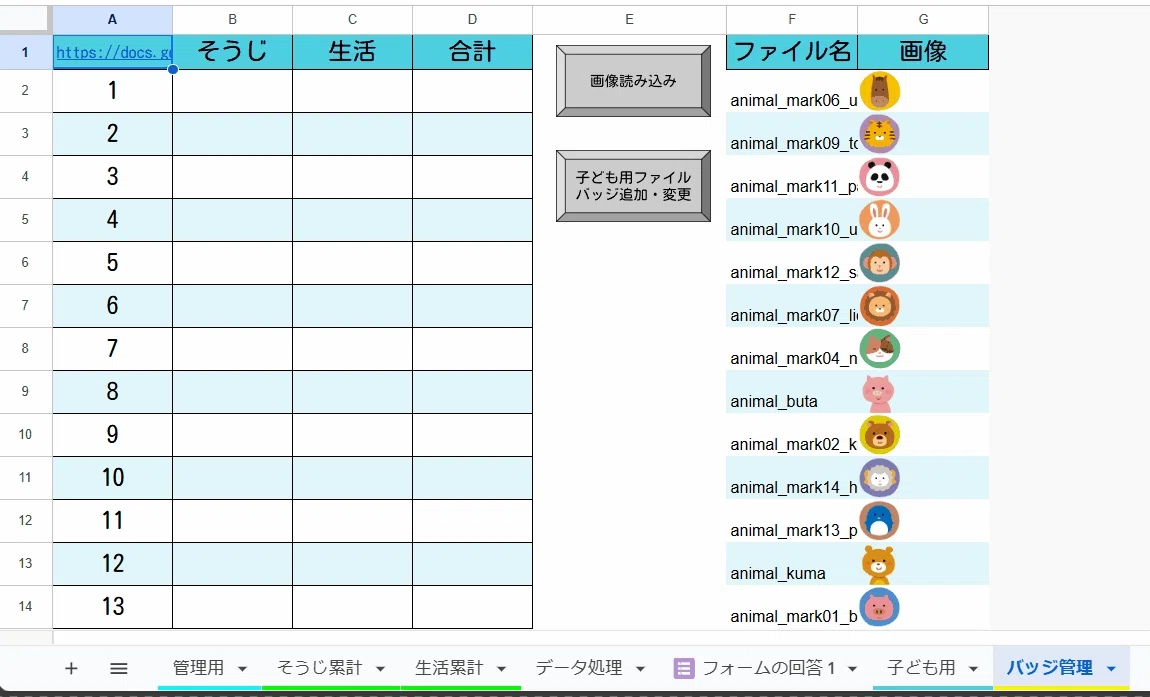The width and height of the screenshot is (1150, 697).
Task: Click the 合計 header cell
Action: [472, 51]
